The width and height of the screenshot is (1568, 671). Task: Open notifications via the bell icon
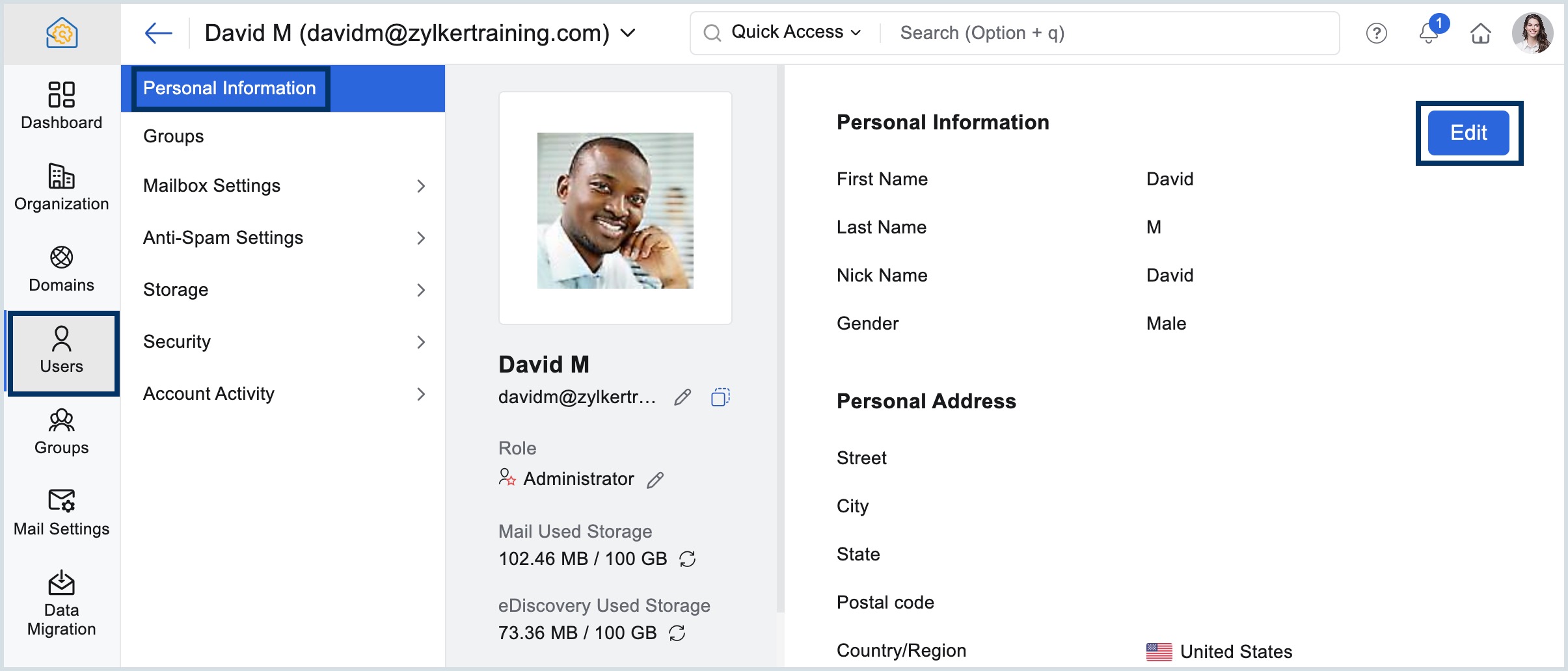click(x=1428, y=34)
